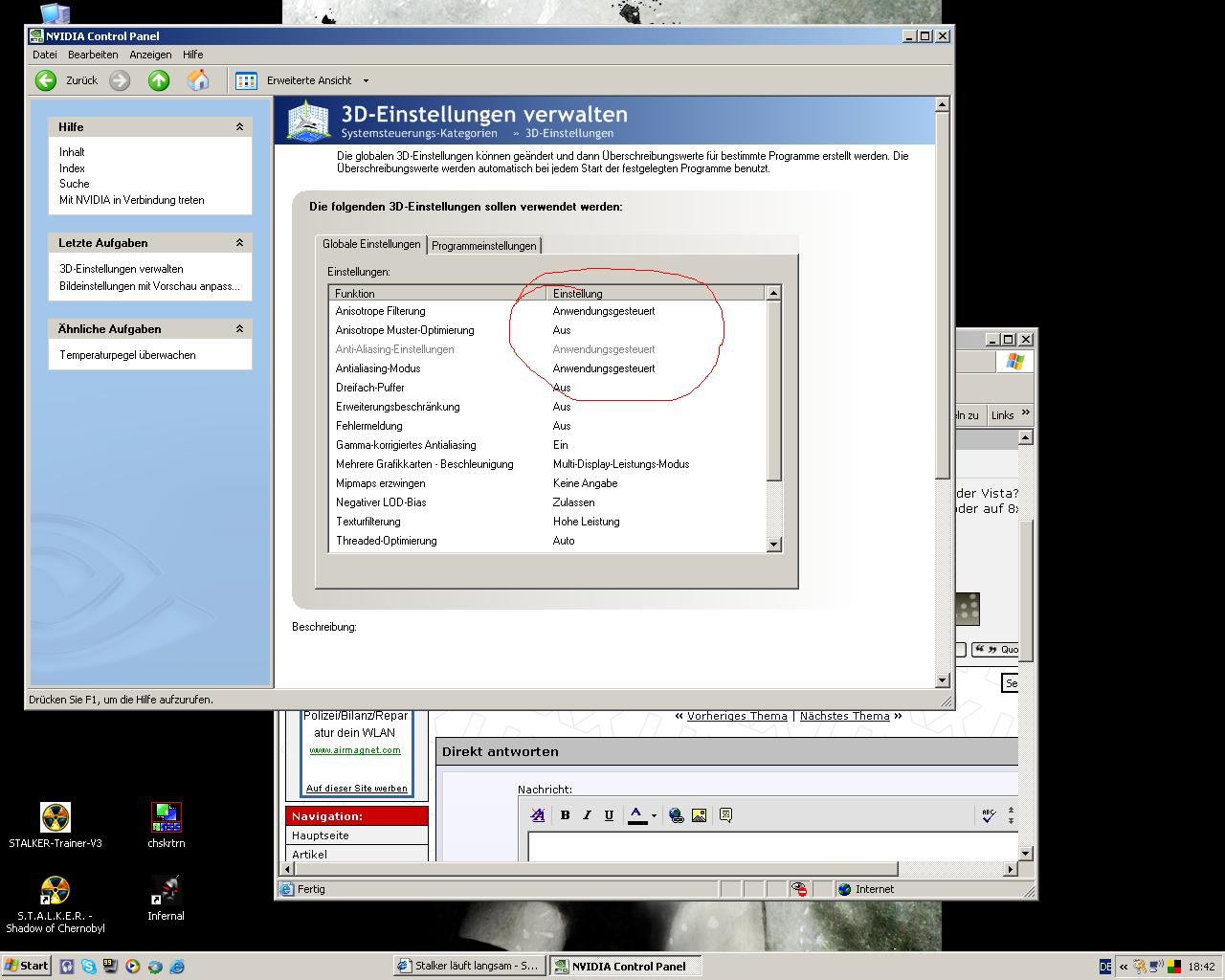1225x980 pixels.
Task: Click the Einstellung column header
Action: point(656,293)
